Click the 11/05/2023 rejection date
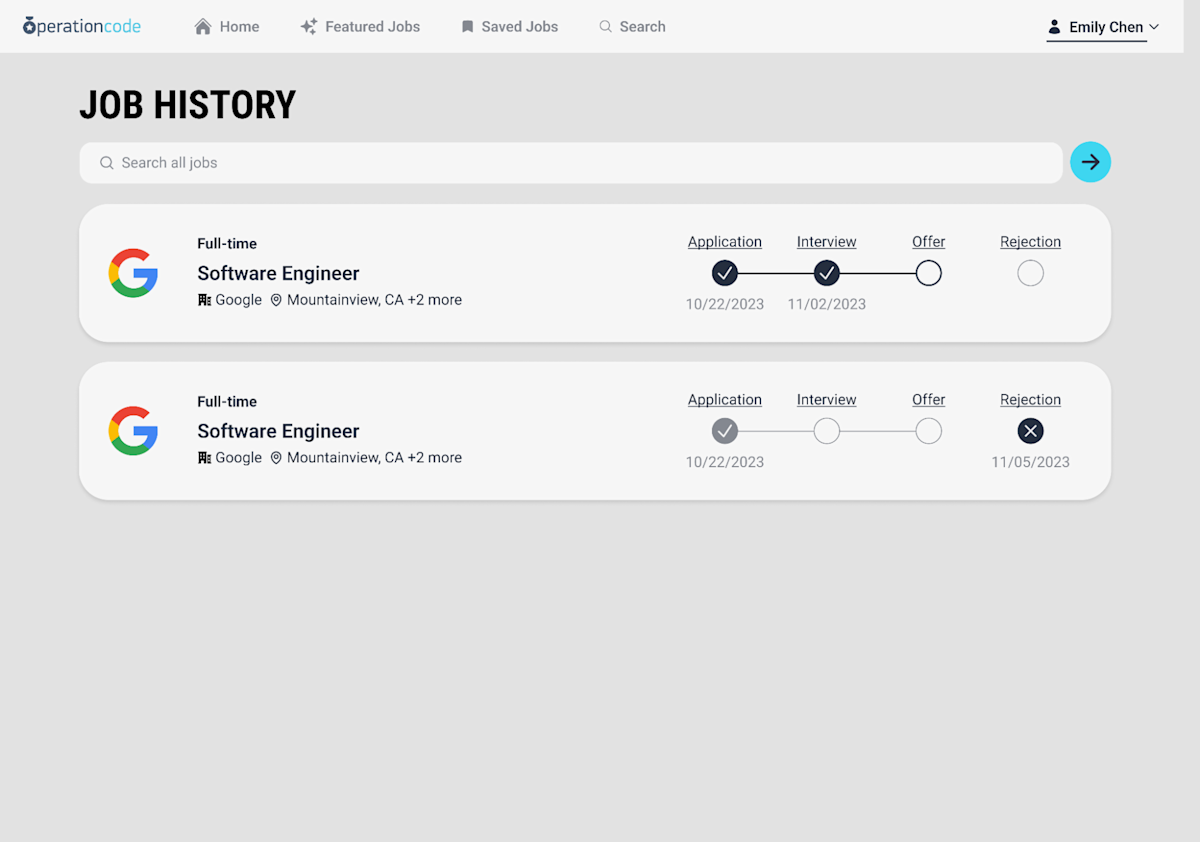 click(x=1031, y=462)
